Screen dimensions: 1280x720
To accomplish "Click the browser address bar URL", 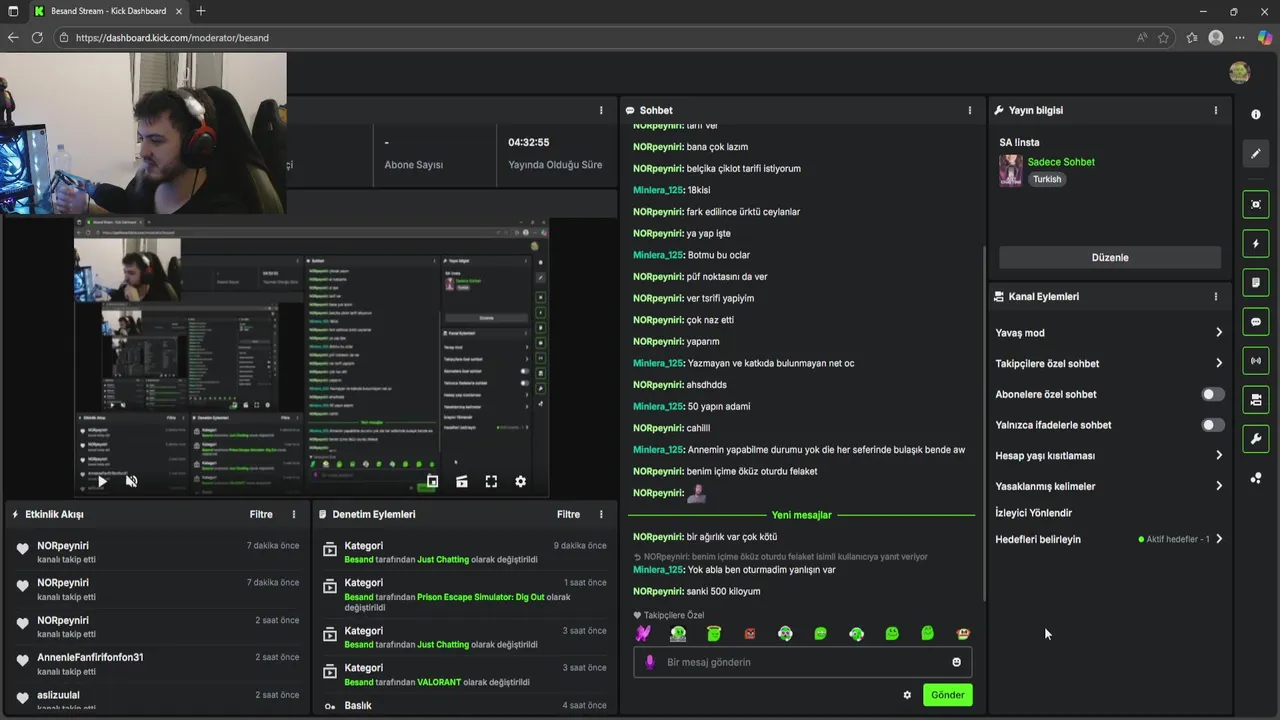I will (172, 38).
